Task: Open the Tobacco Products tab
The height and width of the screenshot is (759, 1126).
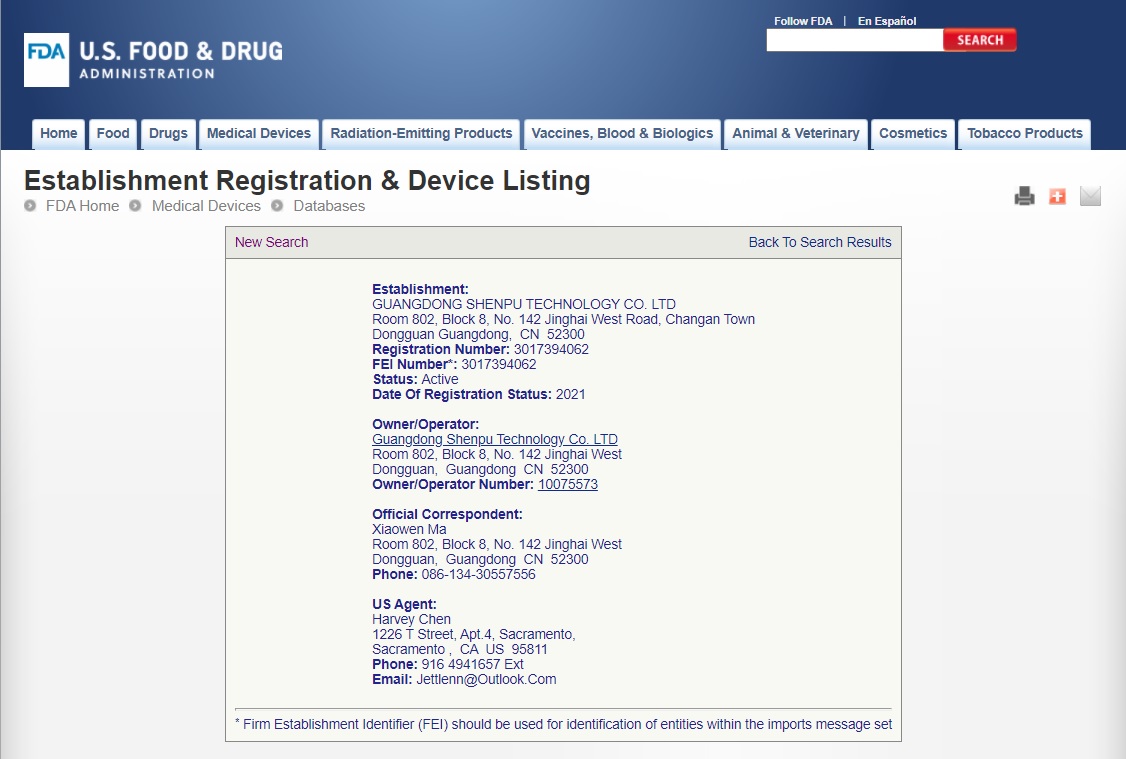Action: 1024,134
